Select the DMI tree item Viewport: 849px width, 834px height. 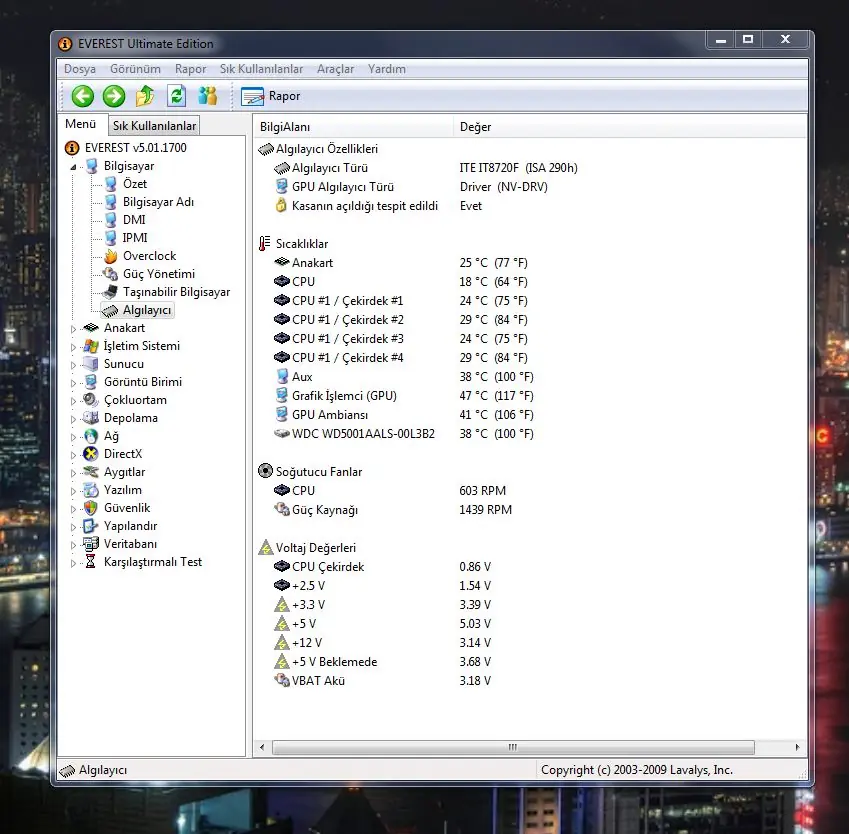(134, 219)
